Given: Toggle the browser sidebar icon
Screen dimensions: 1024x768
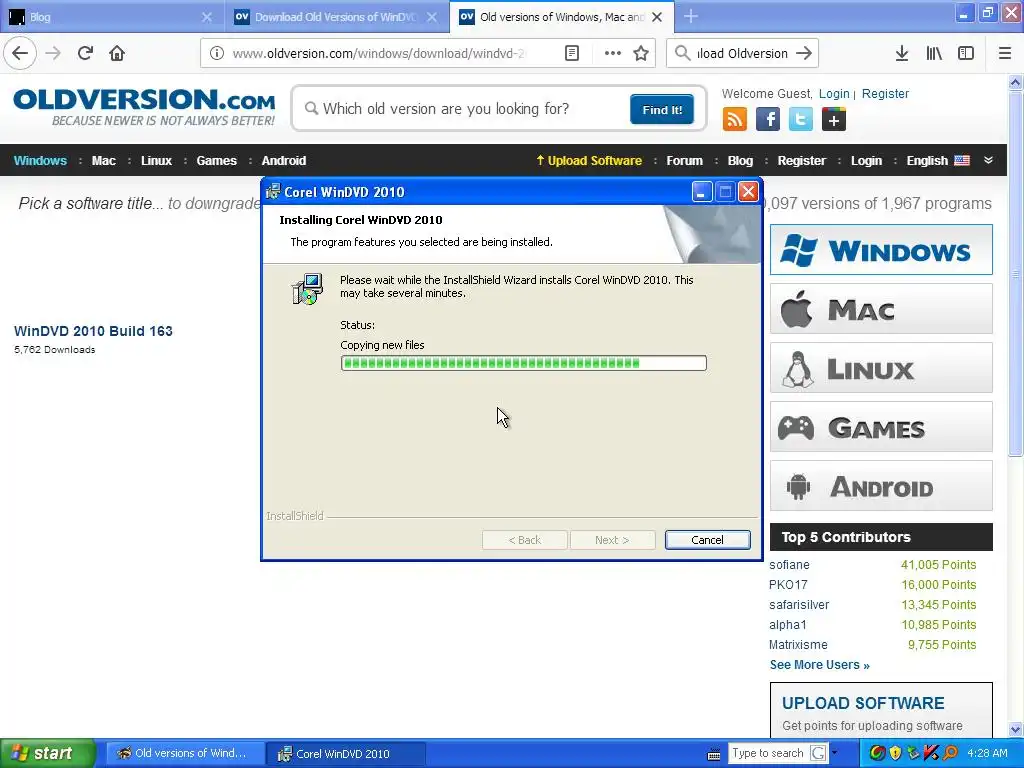Looking at the screenshot, I should pos(966,54).
